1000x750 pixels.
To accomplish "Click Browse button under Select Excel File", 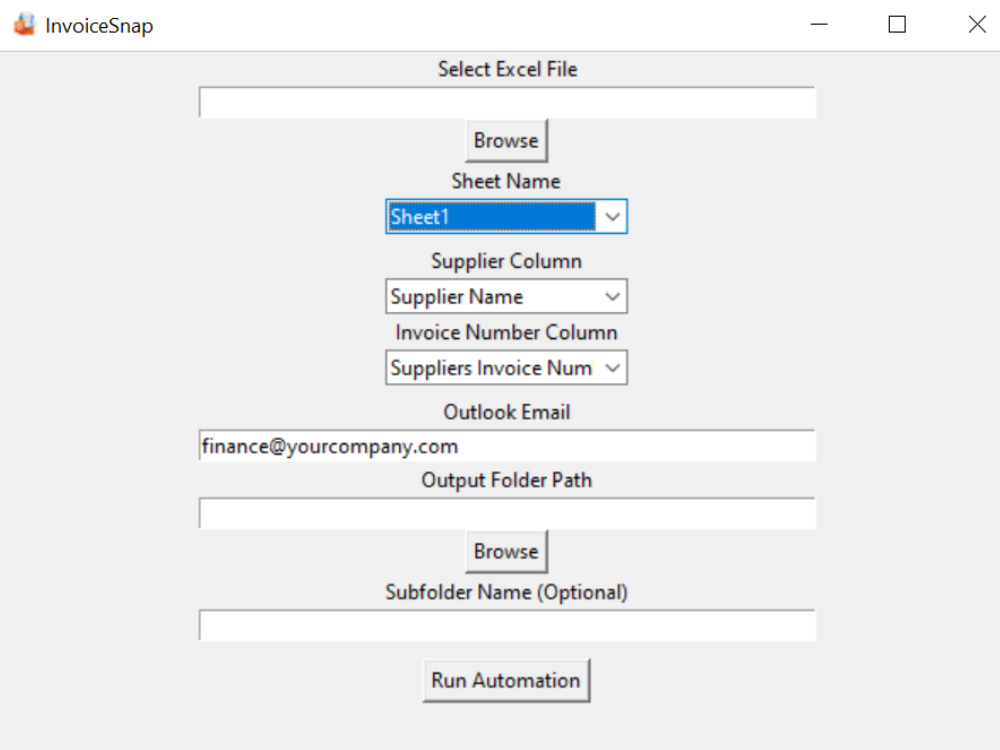I will (506, 140).
